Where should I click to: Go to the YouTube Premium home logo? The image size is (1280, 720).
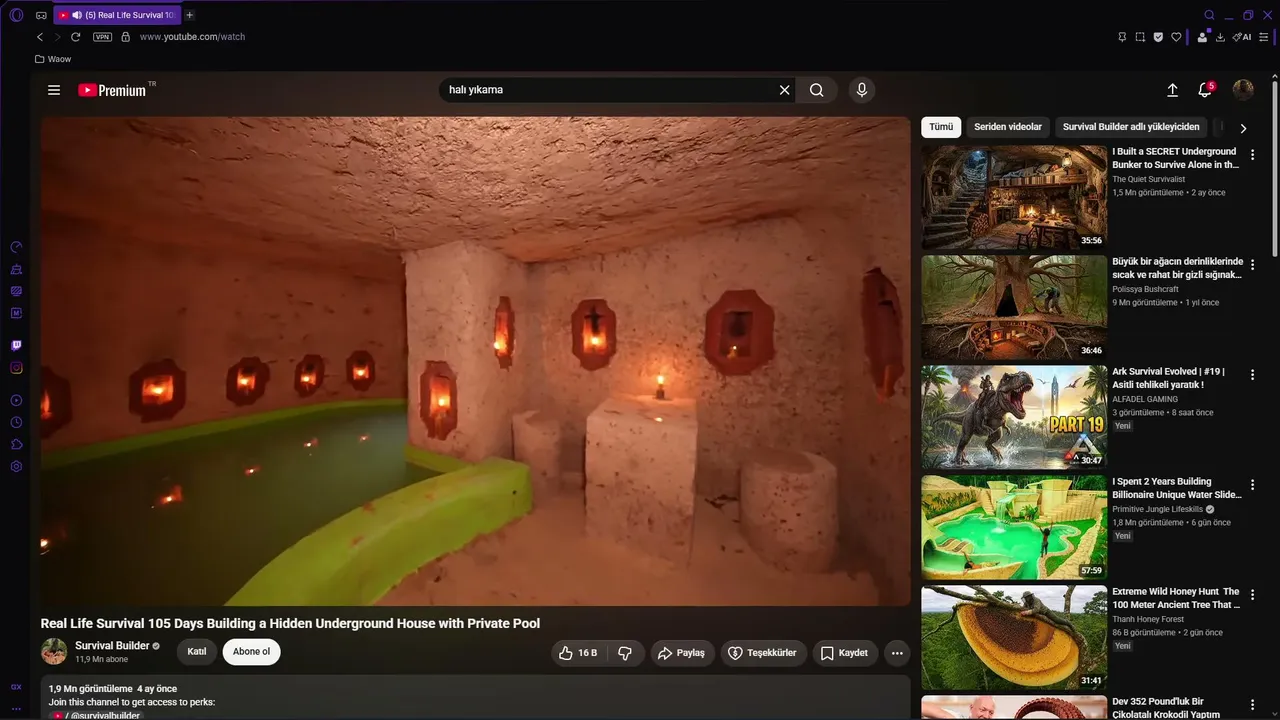click(112, 90)
